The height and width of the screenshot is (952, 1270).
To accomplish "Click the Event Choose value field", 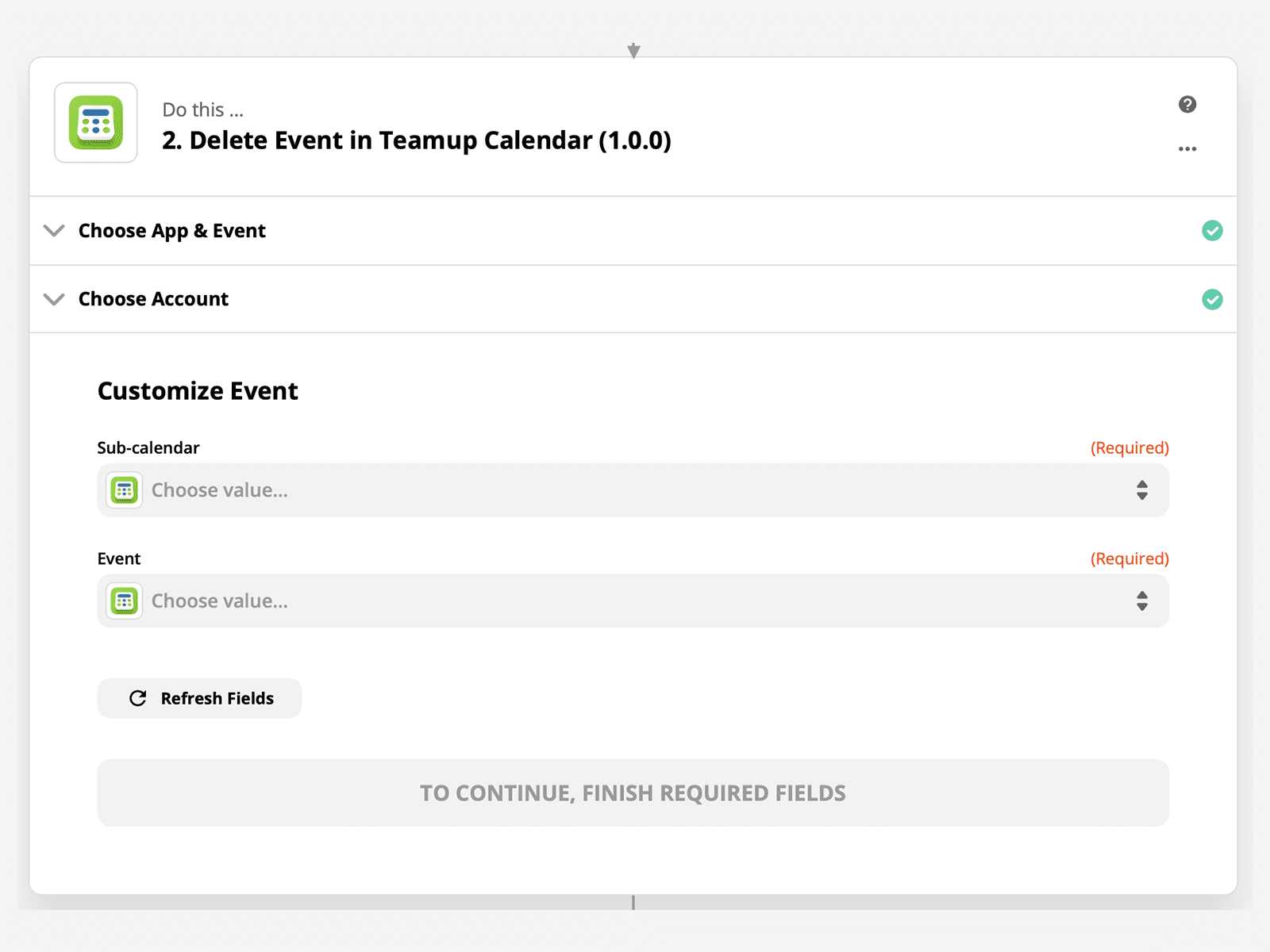I will coord(633,601).
